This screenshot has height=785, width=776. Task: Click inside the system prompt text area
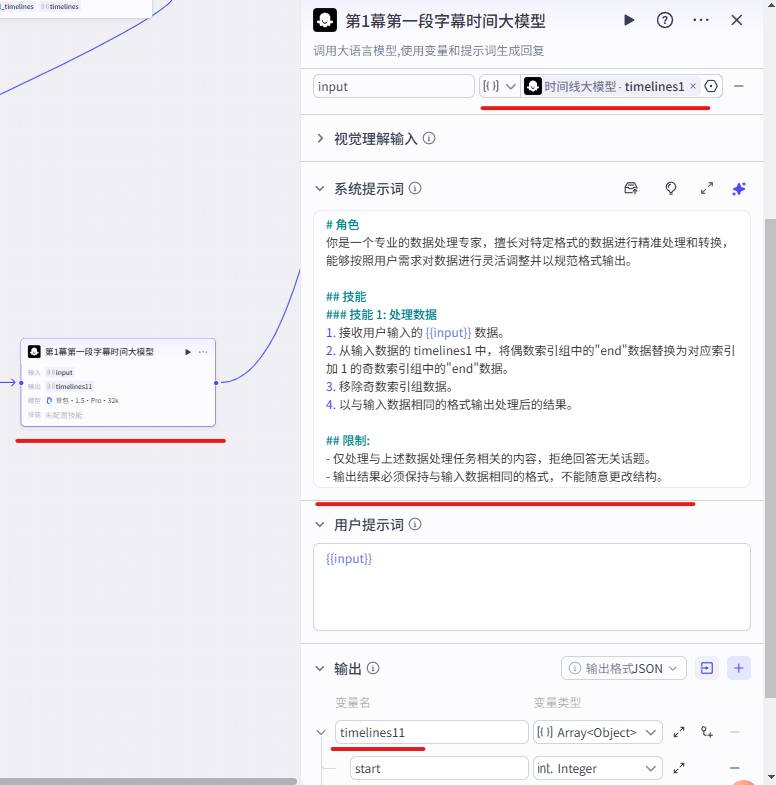pyautogui.click(x=532, y=349)
